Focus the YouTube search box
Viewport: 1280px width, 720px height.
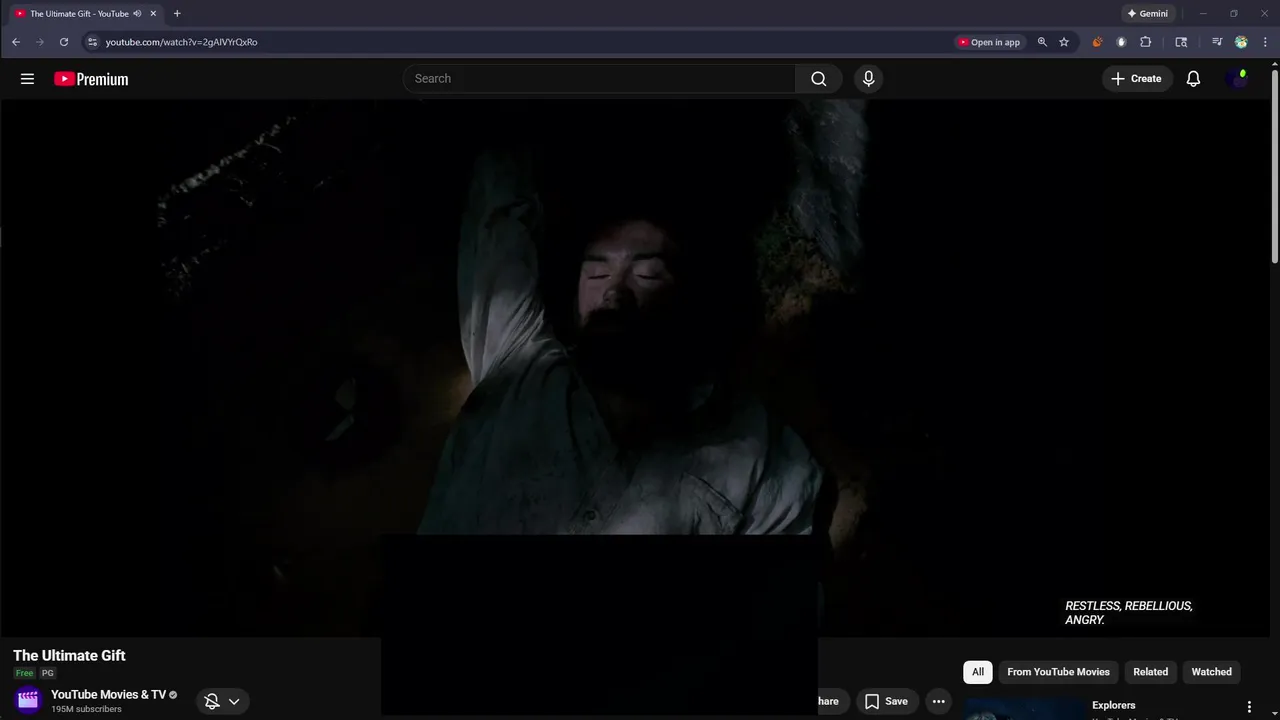(x=600, y=79)
